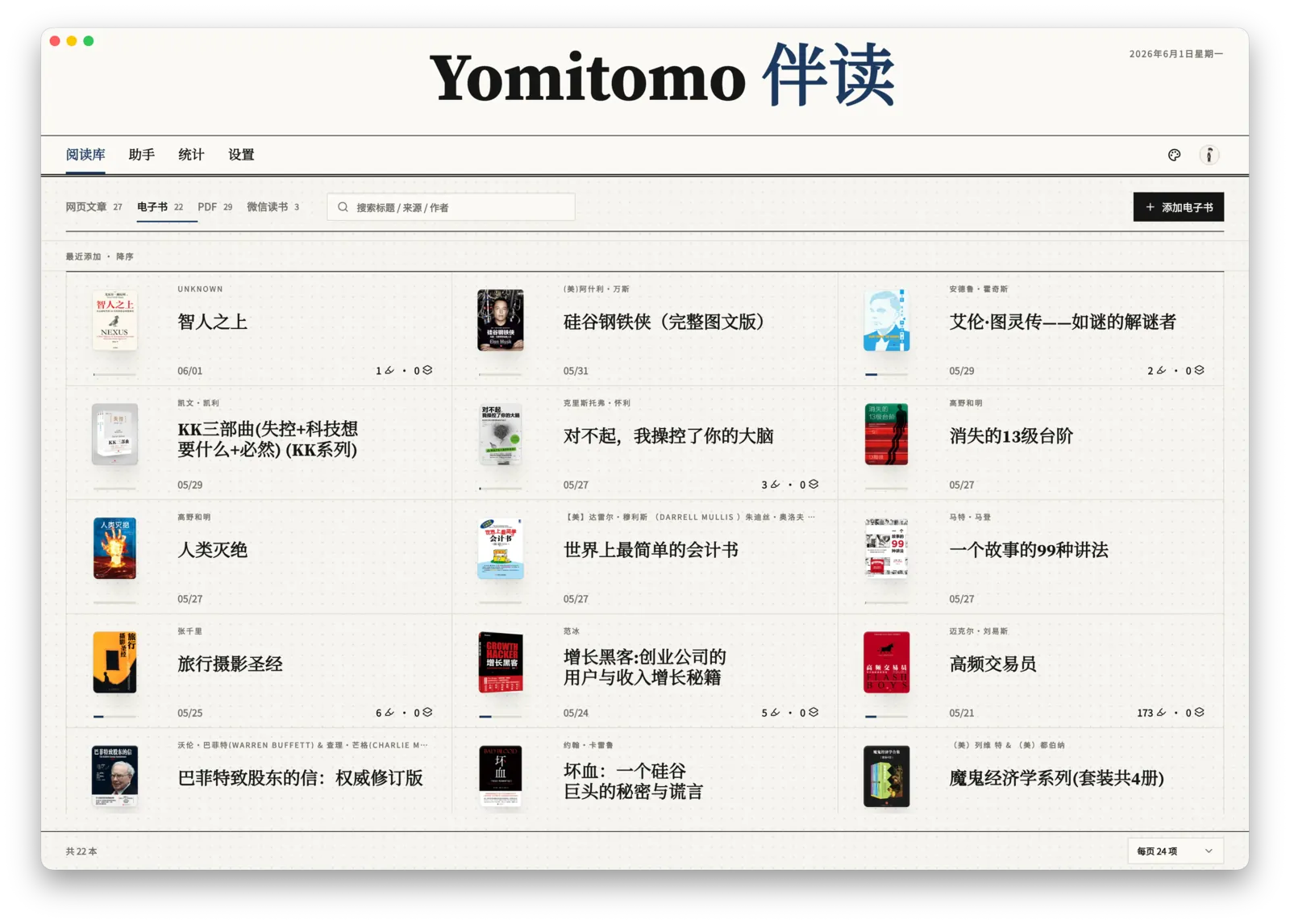Click highlight pen icon for 旅行摄影圣经
1290x924 pixels.
pyautogui.click(x=389, y=713)
